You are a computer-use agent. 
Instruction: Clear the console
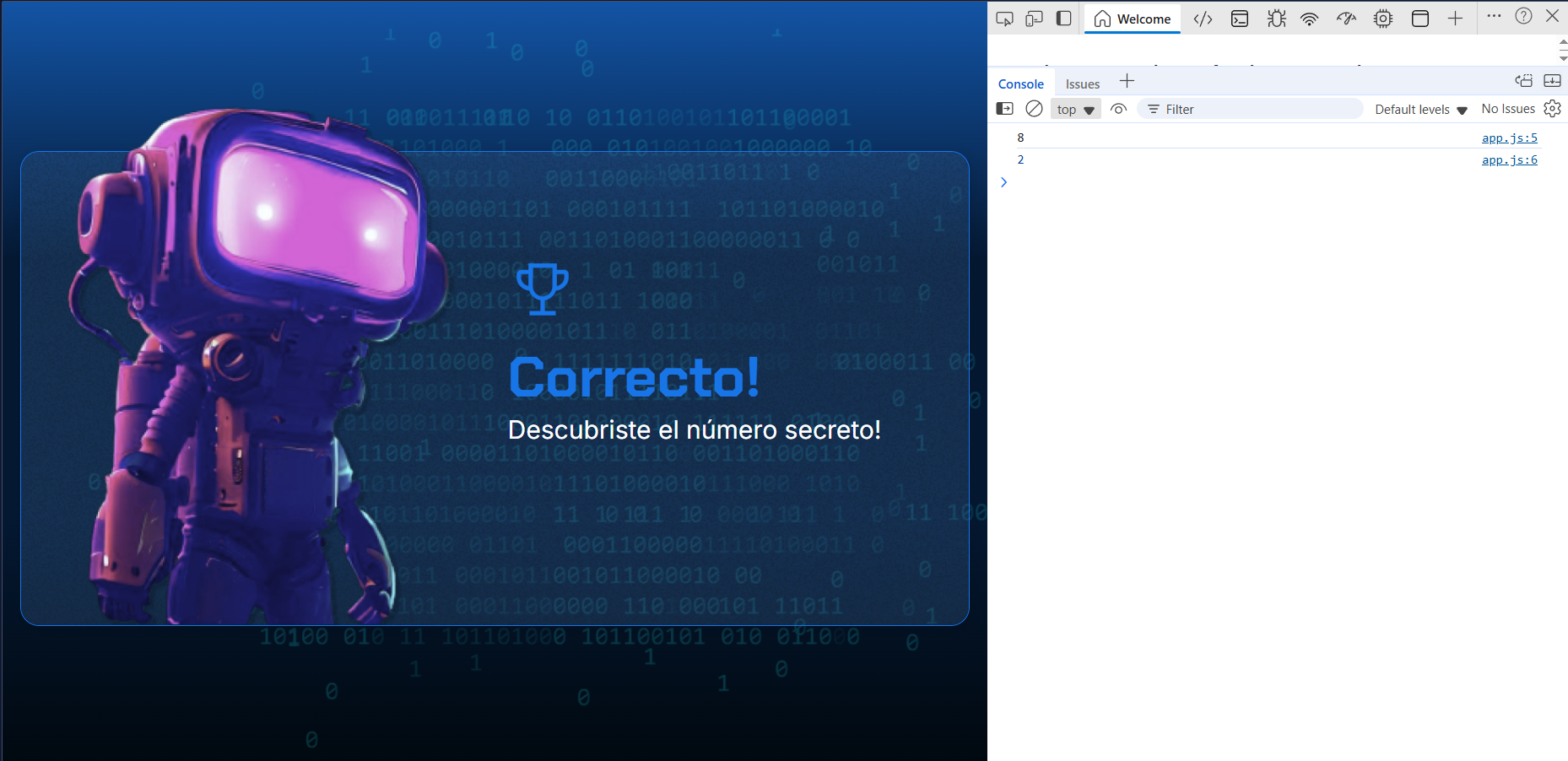(1034, 109)
